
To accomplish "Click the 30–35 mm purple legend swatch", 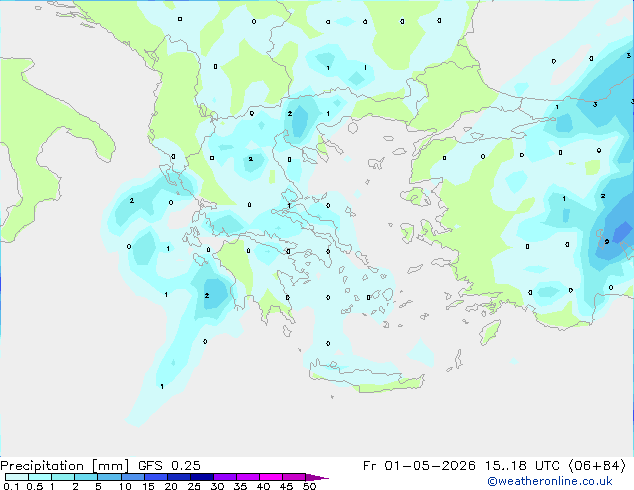I will tap(225, 477).
